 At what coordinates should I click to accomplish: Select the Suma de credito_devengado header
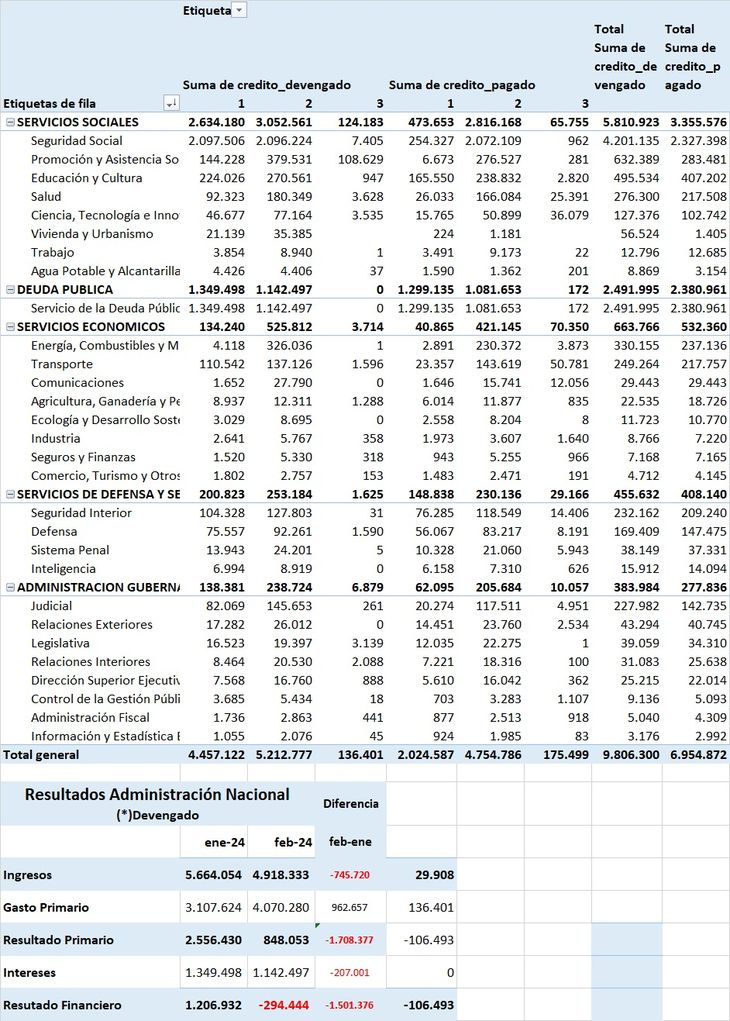coord(266,85)
